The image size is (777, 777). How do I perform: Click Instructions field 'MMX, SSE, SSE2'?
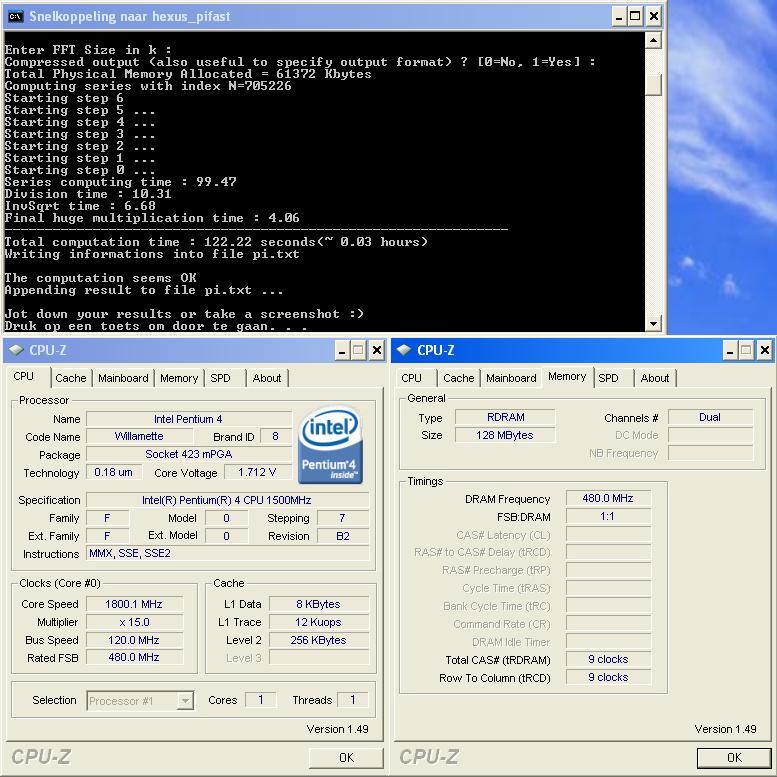coord(227,554)
